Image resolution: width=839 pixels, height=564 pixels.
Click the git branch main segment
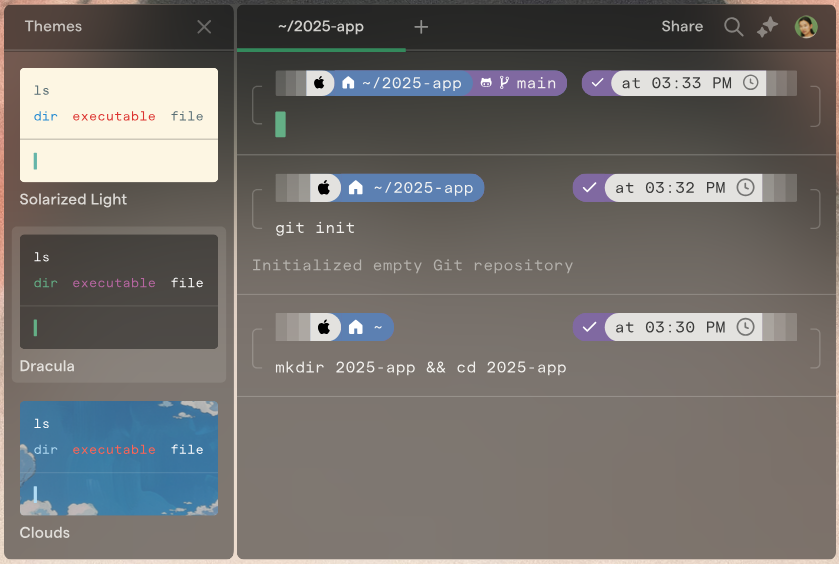pos(526,83)
